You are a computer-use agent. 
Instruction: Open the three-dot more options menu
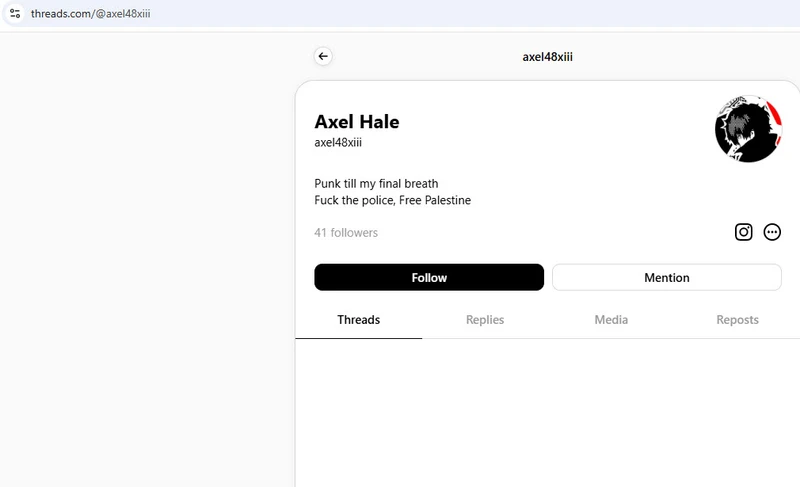click(x=772, y=232)
